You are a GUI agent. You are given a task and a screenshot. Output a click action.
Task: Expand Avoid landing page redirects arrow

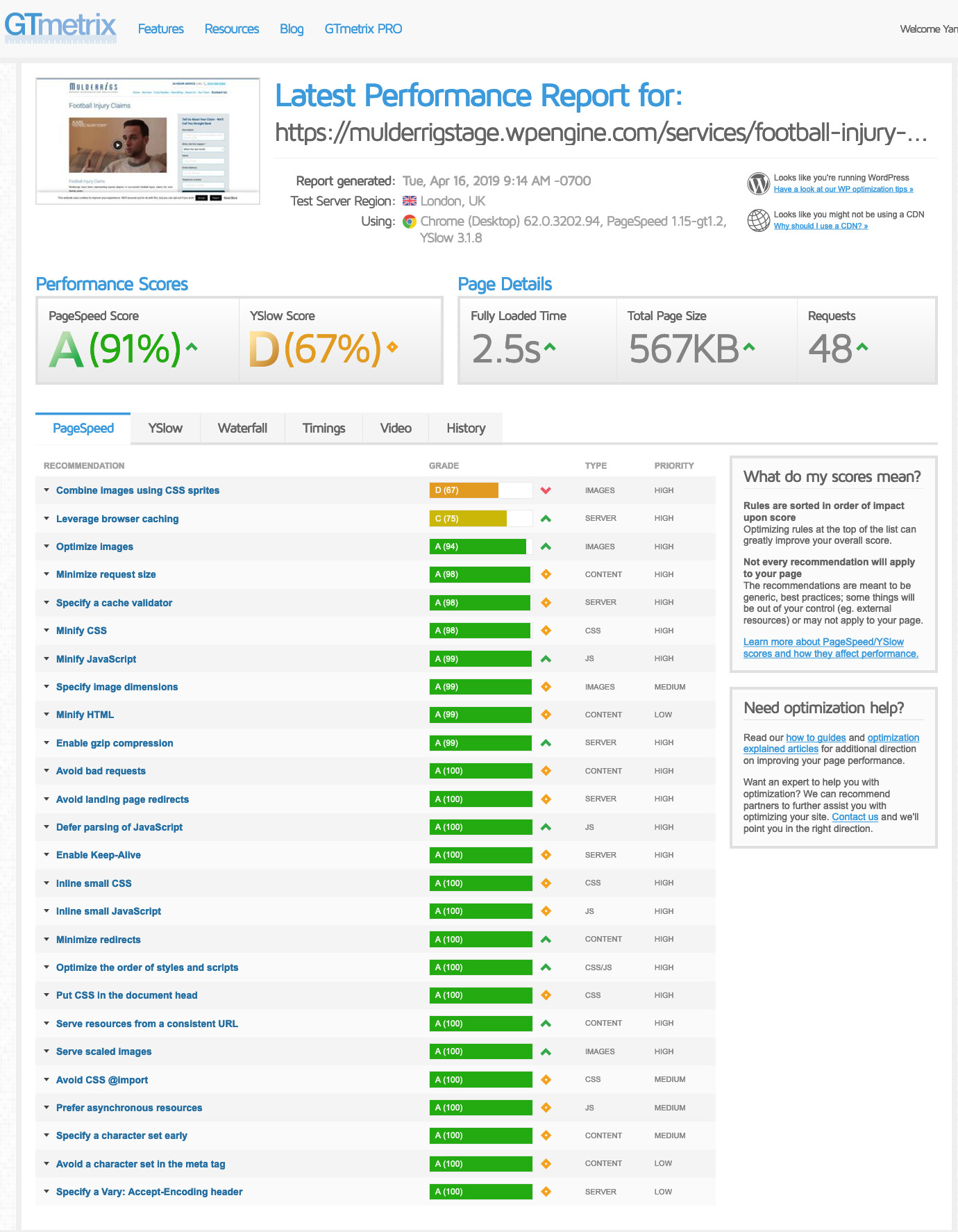47,799
